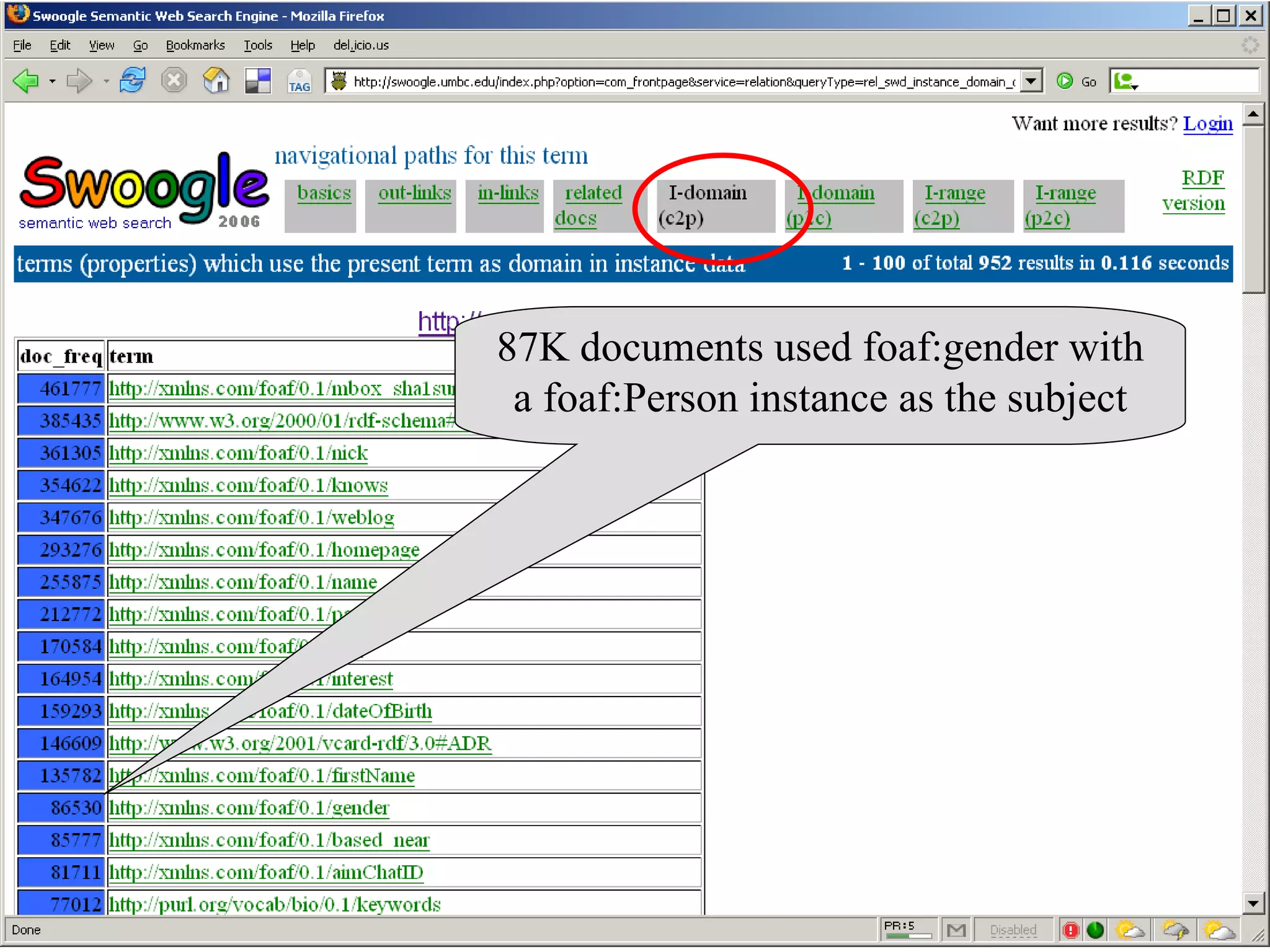Open the del.icio.us checkered bookmarks icon
Image resolution: width=1270 pixels, height=952 pixels.
click(x=258, y=81)
